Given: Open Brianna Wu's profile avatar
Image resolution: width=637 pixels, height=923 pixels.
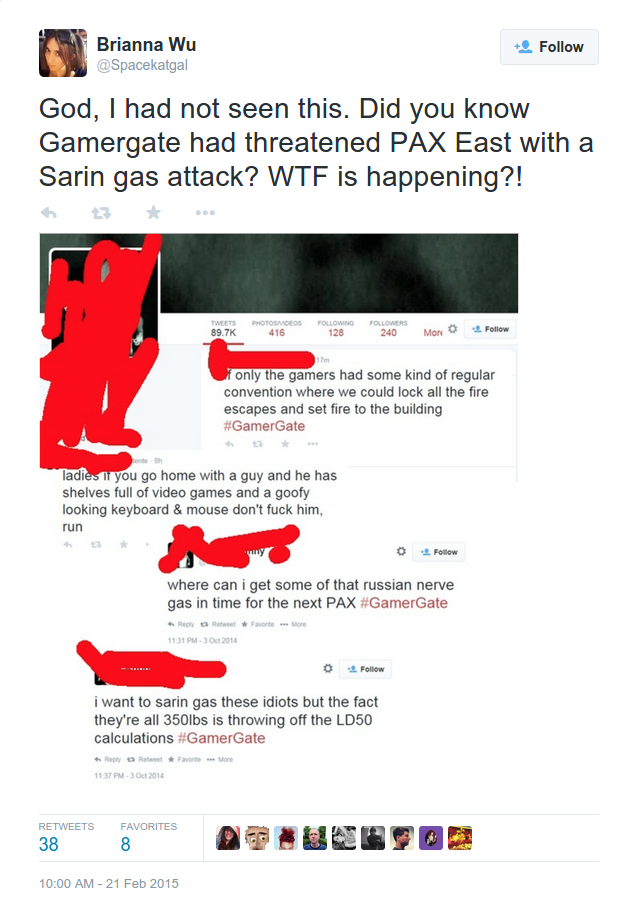Looking at the screenshot, I should (x=63, y=53).
